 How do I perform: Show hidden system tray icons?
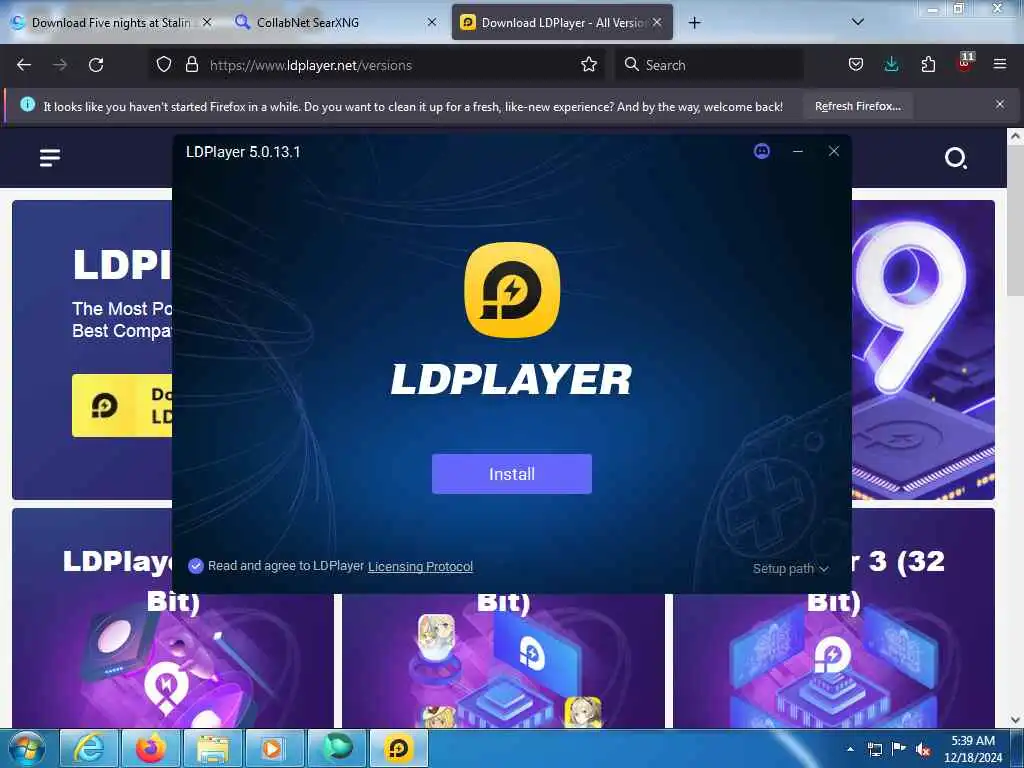click(850, 749)
